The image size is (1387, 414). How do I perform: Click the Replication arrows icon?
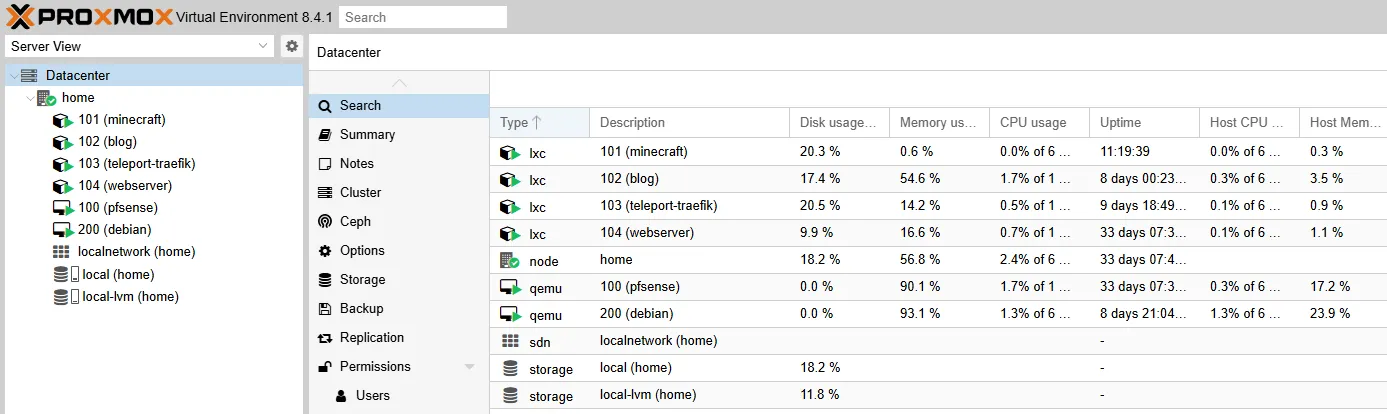(x=324, y=338)
